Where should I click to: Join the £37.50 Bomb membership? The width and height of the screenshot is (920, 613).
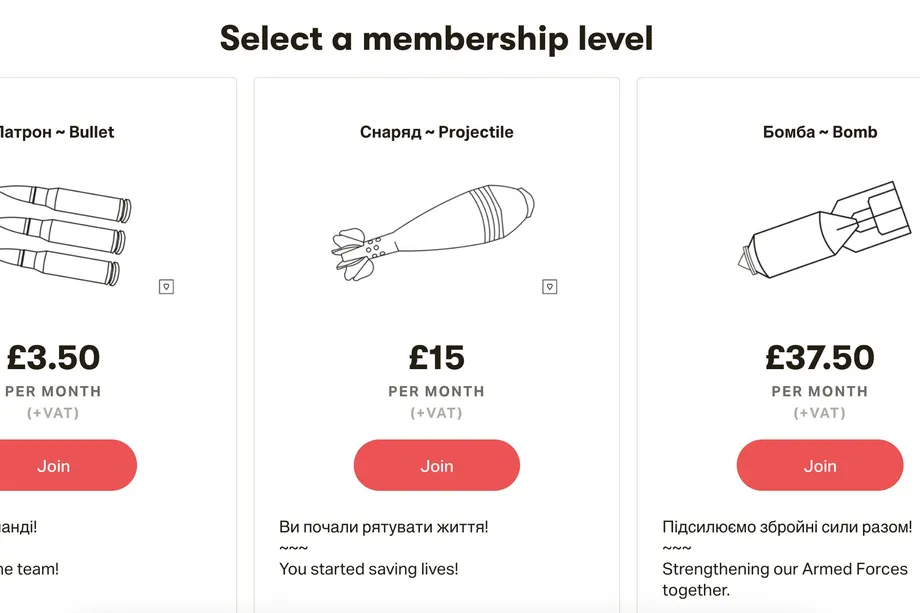click(x=820, y=465)
